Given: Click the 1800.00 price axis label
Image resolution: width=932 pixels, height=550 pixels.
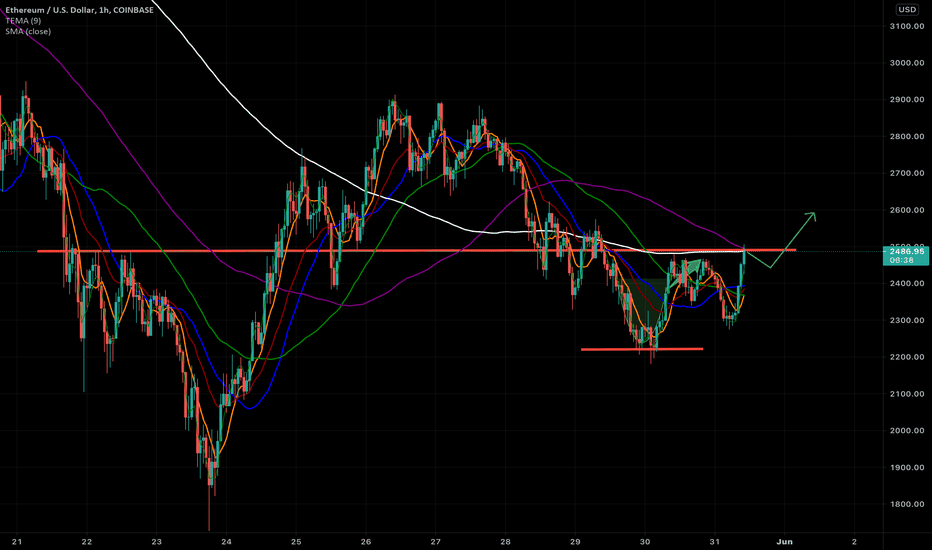Looking at the screenshot, I should 907,505.
